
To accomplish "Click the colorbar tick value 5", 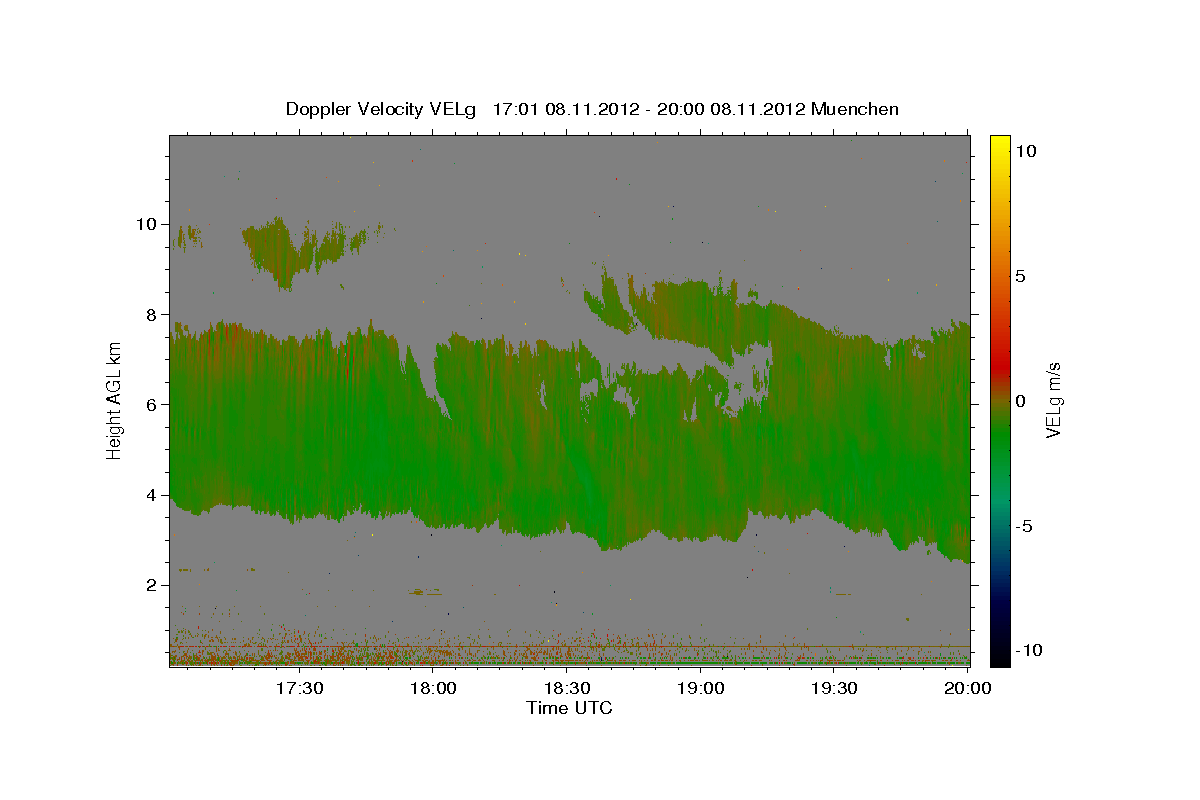I will tap(1020, 276).
